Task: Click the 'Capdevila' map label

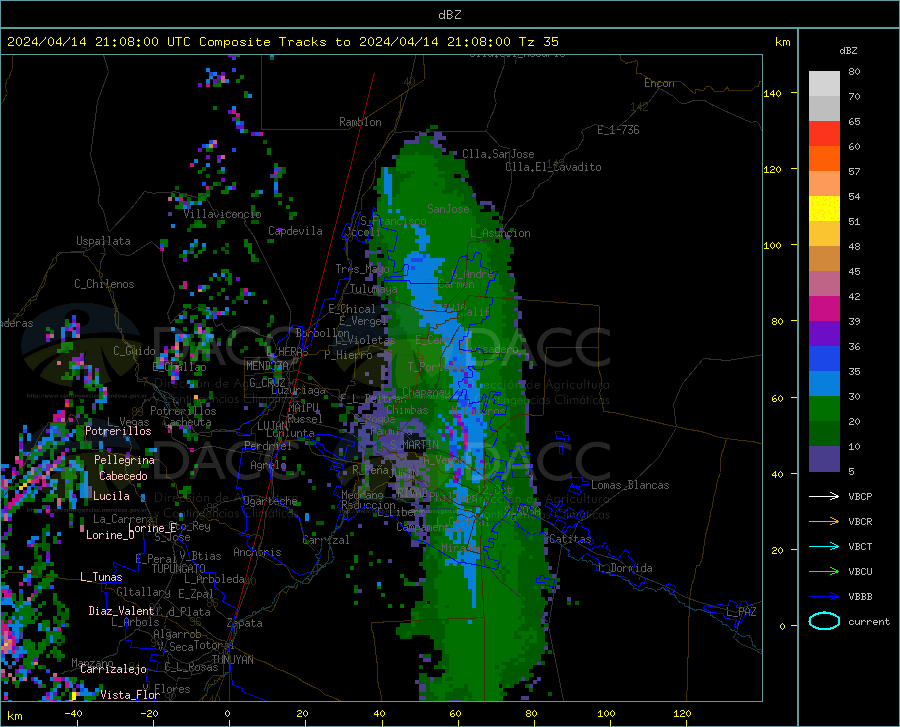Action: click(295, 231)
